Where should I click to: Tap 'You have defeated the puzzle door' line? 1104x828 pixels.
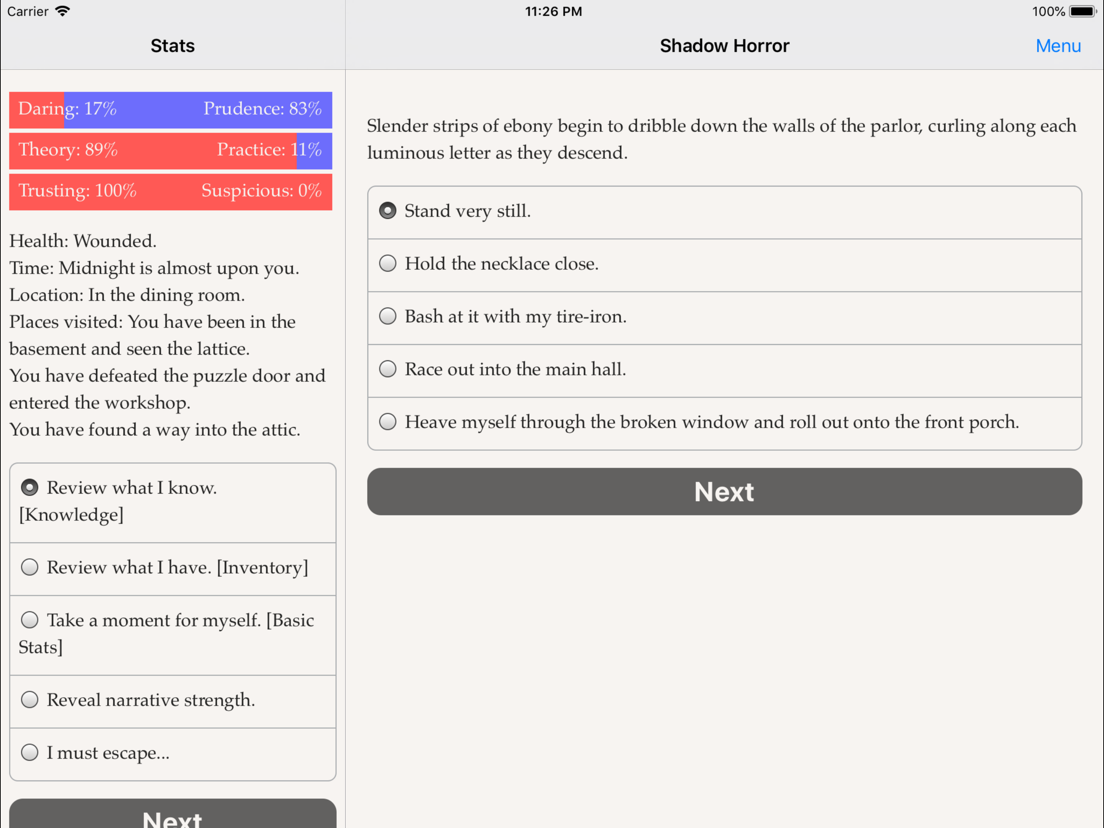167,389
